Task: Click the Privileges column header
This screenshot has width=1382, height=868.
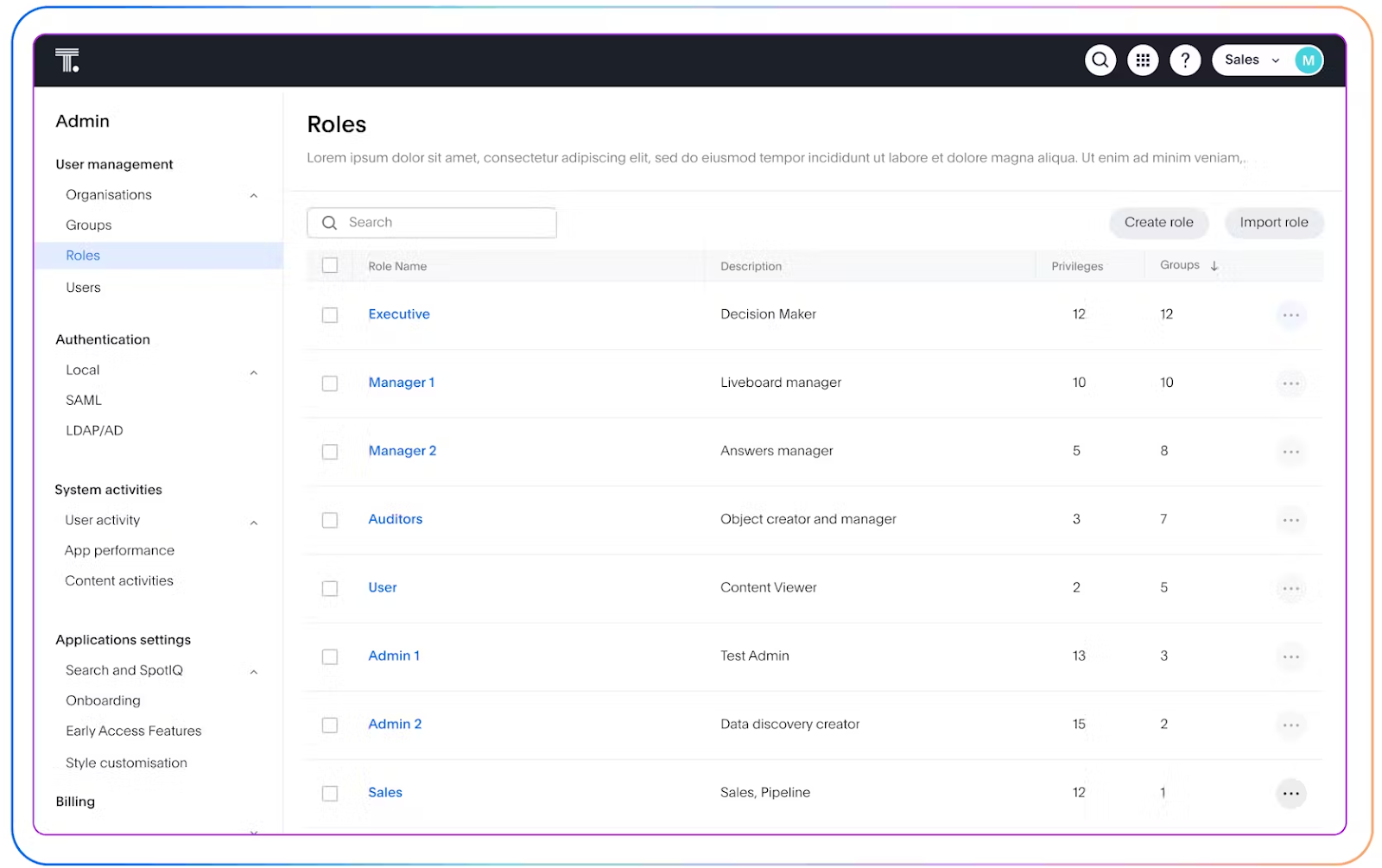Action: pyautogui.click(x=1077, y=266)
